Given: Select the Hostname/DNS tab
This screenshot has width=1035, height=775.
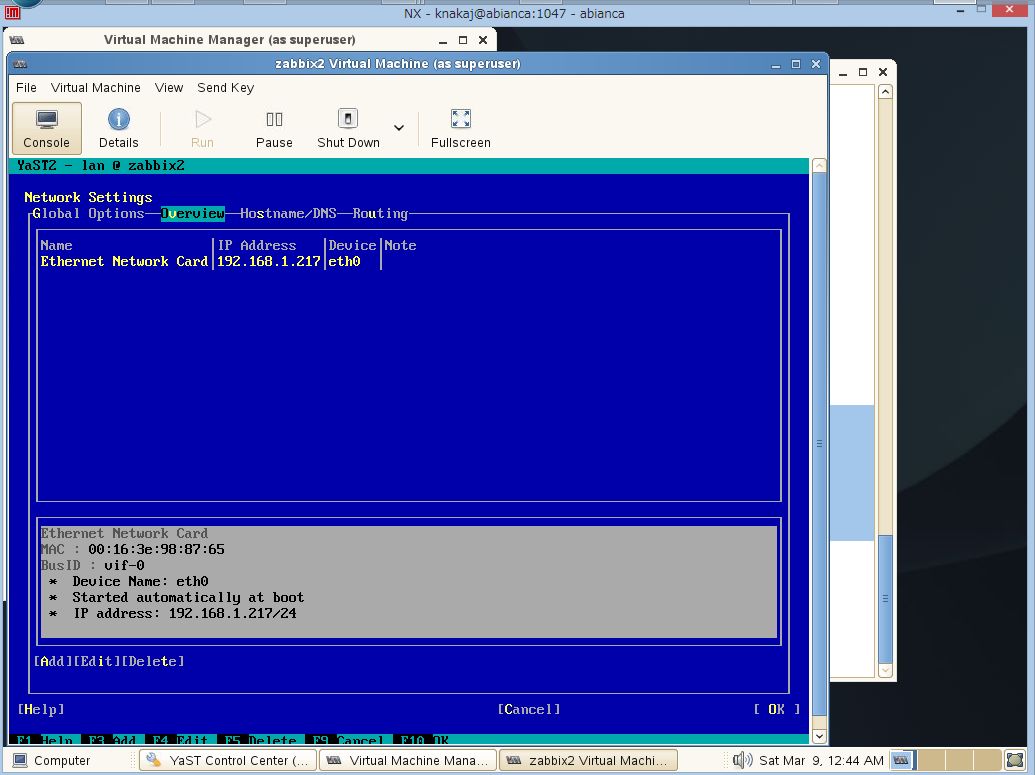Looking at the screenshot, I should click(288, 213).
